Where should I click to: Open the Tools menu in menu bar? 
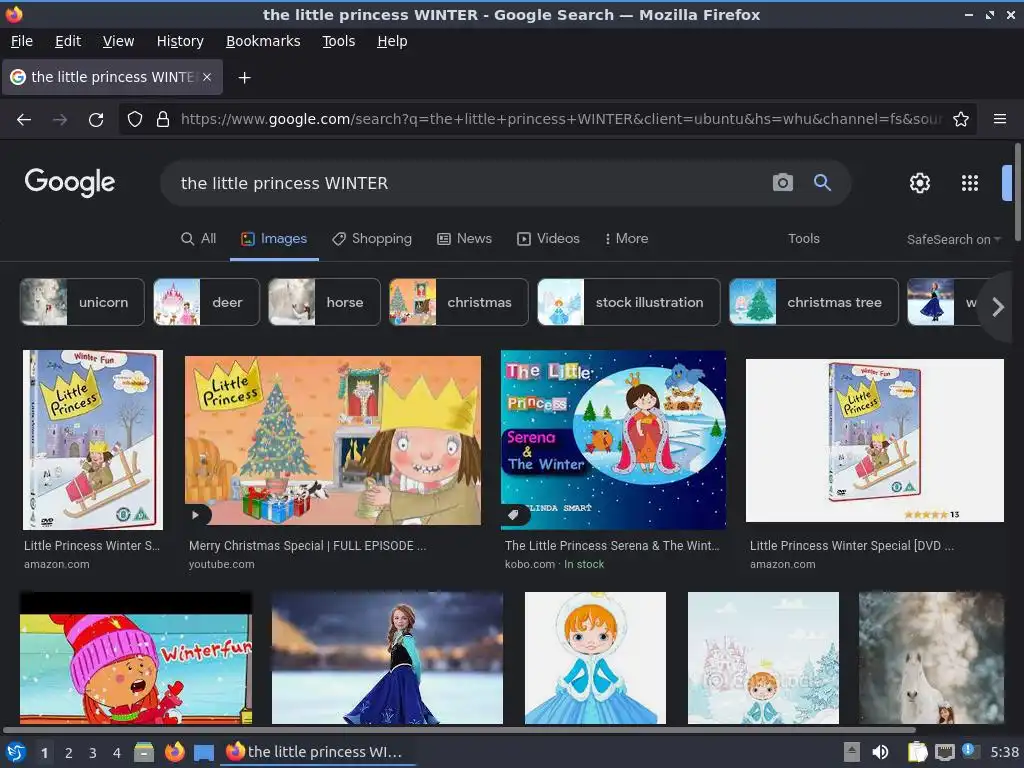[338, 41]
